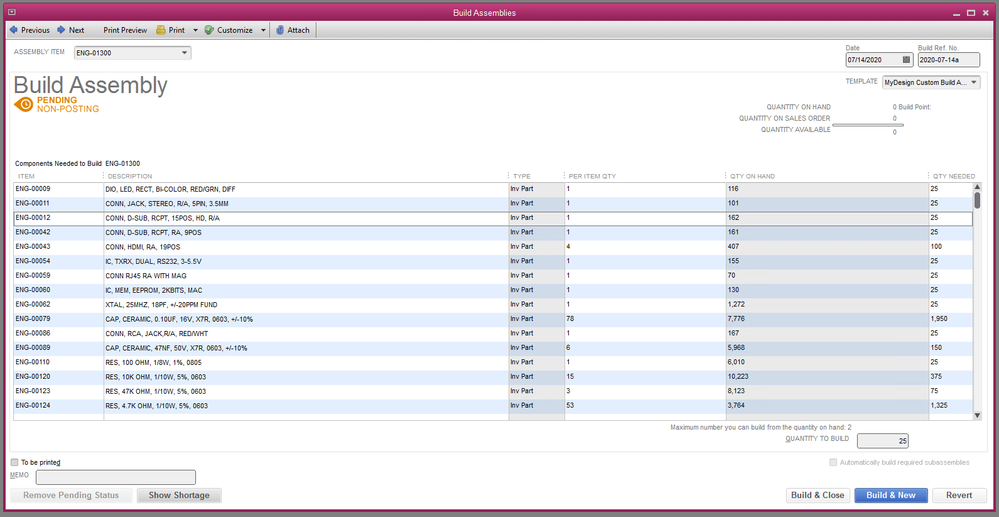
Task: Go to Next build assembly
Action: point(70,30)
